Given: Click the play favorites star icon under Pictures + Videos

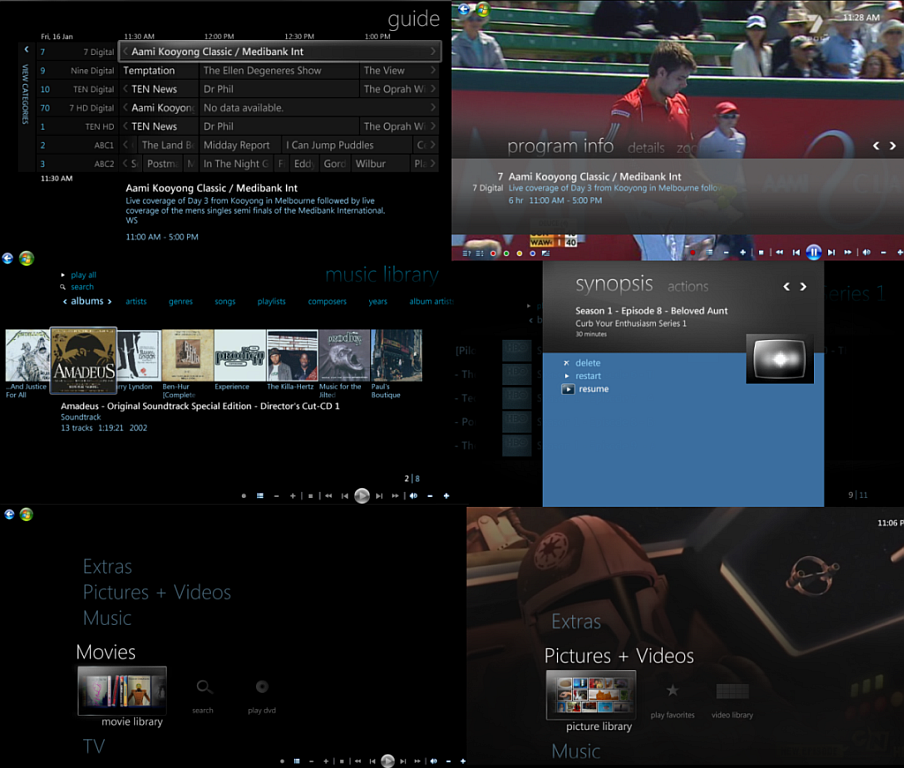Looking at the screenshot, I should pyautogui.click(x=672, y=690).
